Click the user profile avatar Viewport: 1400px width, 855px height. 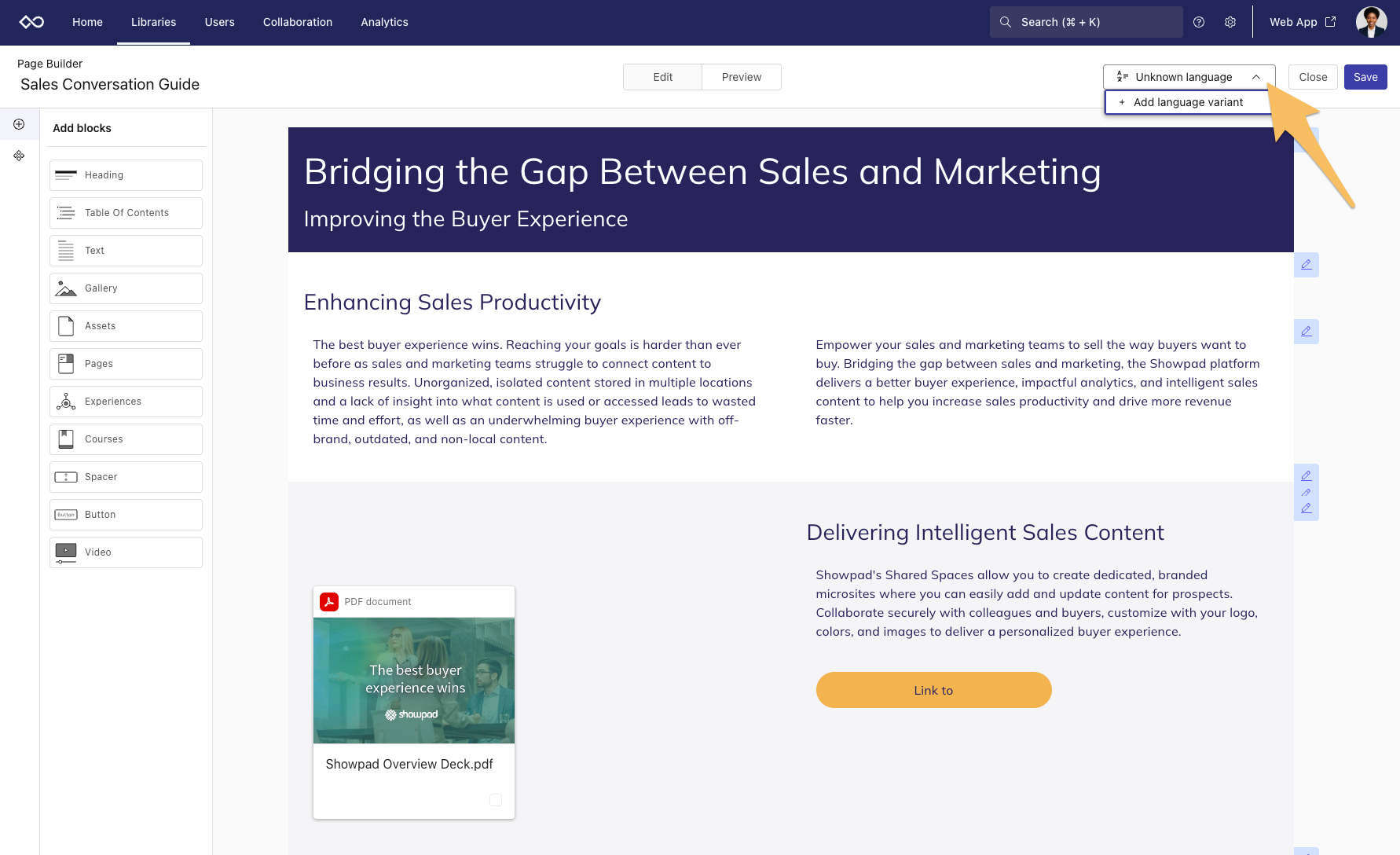pyautogui.click(x=1371, y=22)
